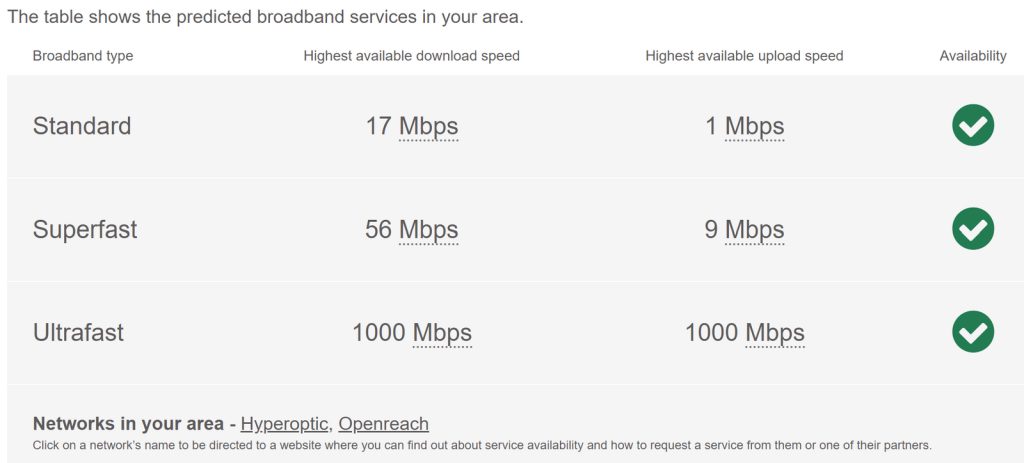This screenshot has height=463, width=1024.
Task: Click the Standard availability green checkmark icon
Action: tap(972, 126)
